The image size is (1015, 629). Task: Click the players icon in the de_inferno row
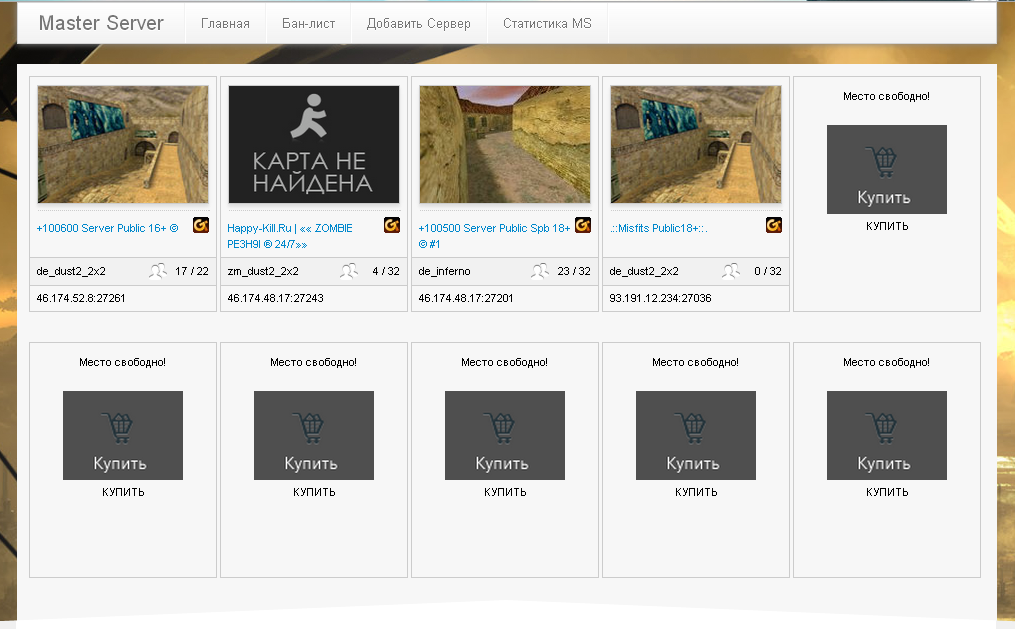(x=540, y=271)
